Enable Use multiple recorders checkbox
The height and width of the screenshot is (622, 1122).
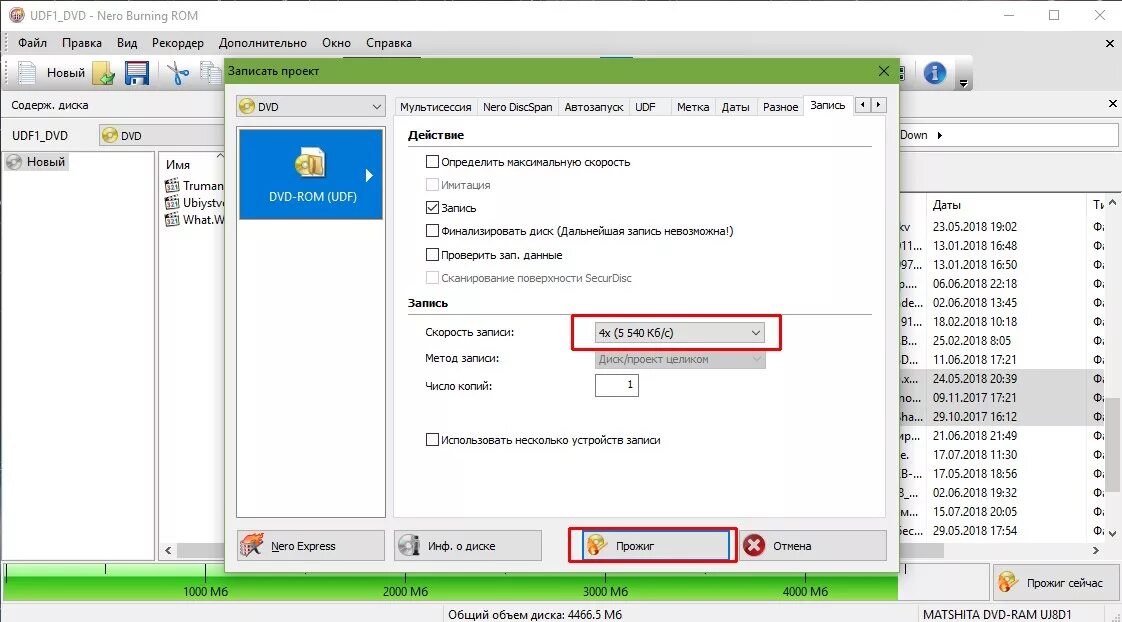[432, 439]
